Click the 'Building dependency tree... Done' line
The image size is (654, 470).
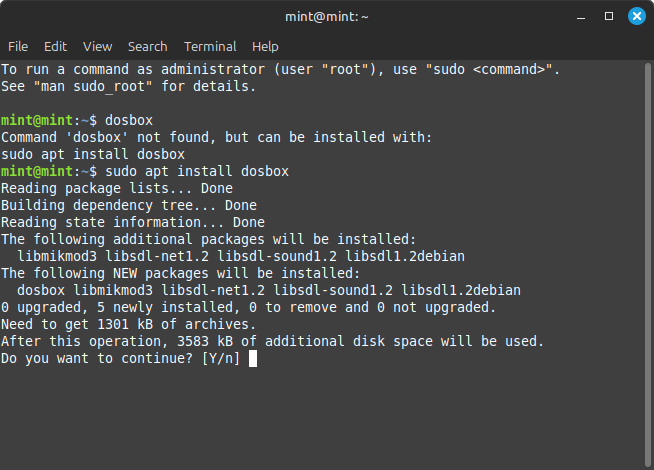coord(129,205)
